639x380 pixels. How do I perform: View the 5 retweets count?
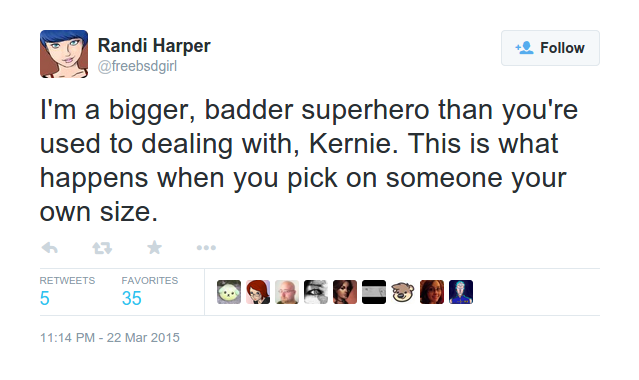point(45,298)
